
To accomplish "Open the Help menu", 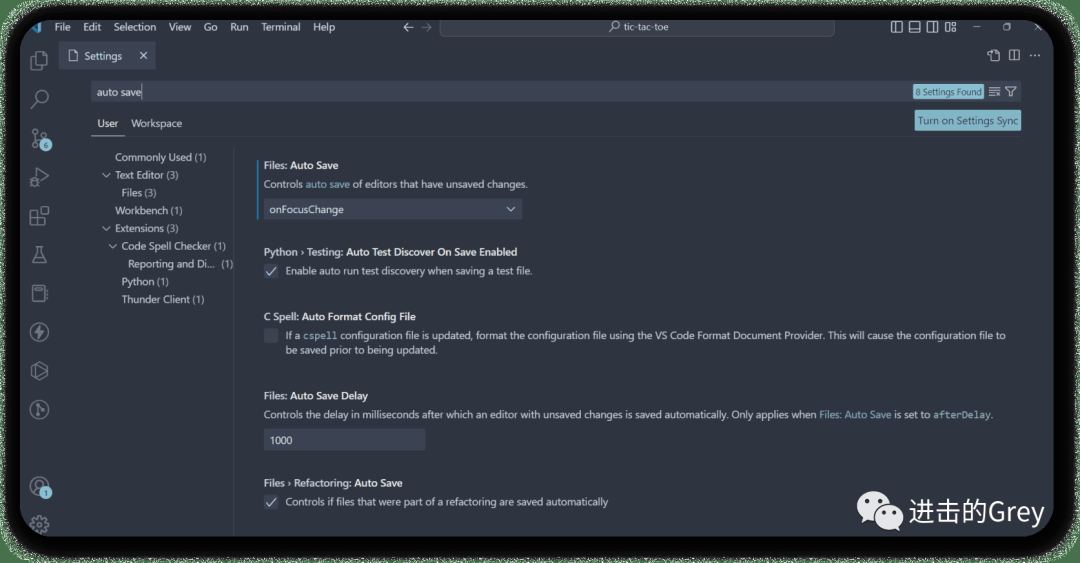I will coord(324,27).
